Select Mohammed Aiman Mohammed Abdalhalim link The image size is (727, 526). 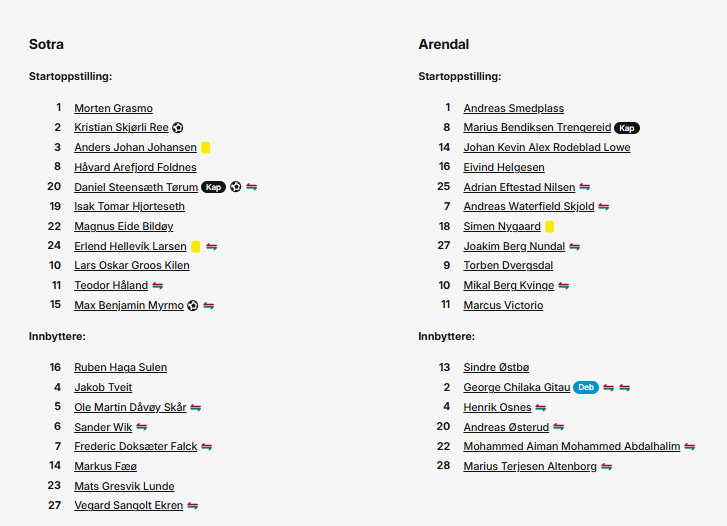point(572,446)
